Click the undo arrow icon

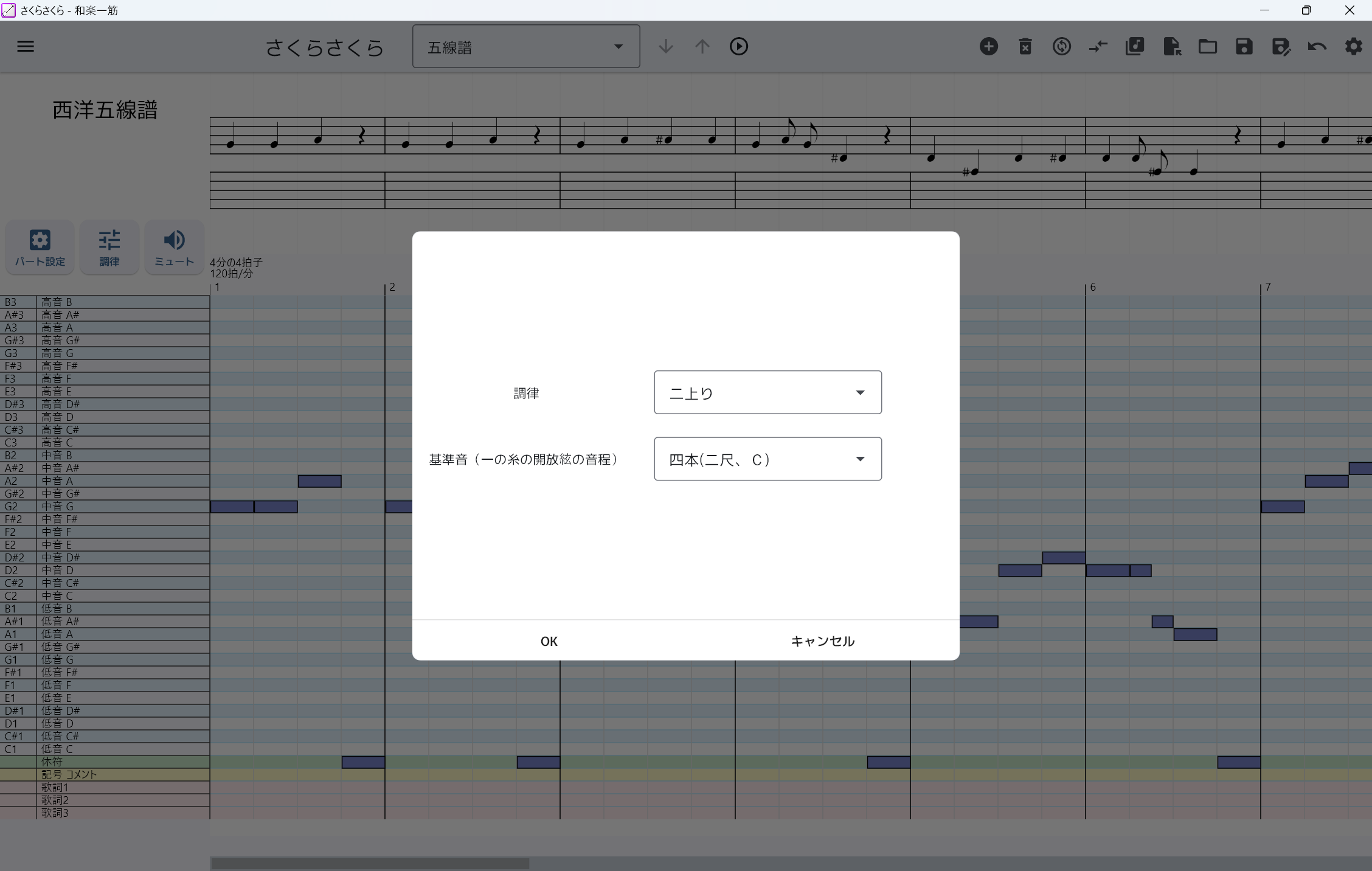(1317, 46)
